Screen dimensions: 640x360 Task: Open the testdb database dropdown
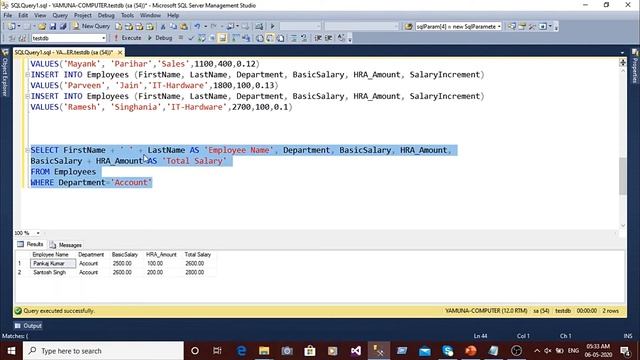(69, 38)
